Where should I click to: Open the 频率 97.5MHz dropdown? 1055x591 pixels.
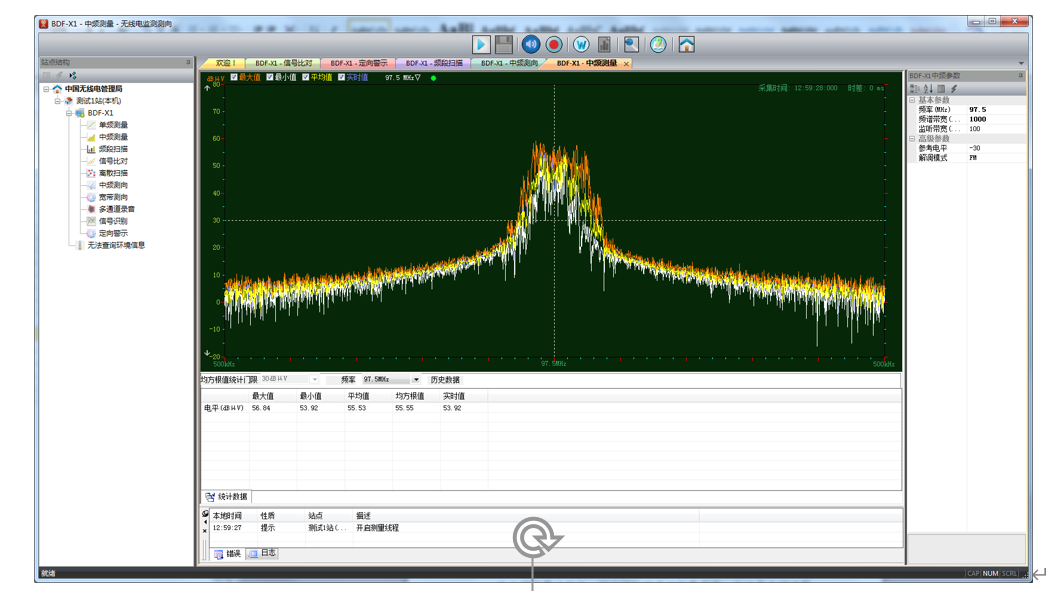(416, 380)
